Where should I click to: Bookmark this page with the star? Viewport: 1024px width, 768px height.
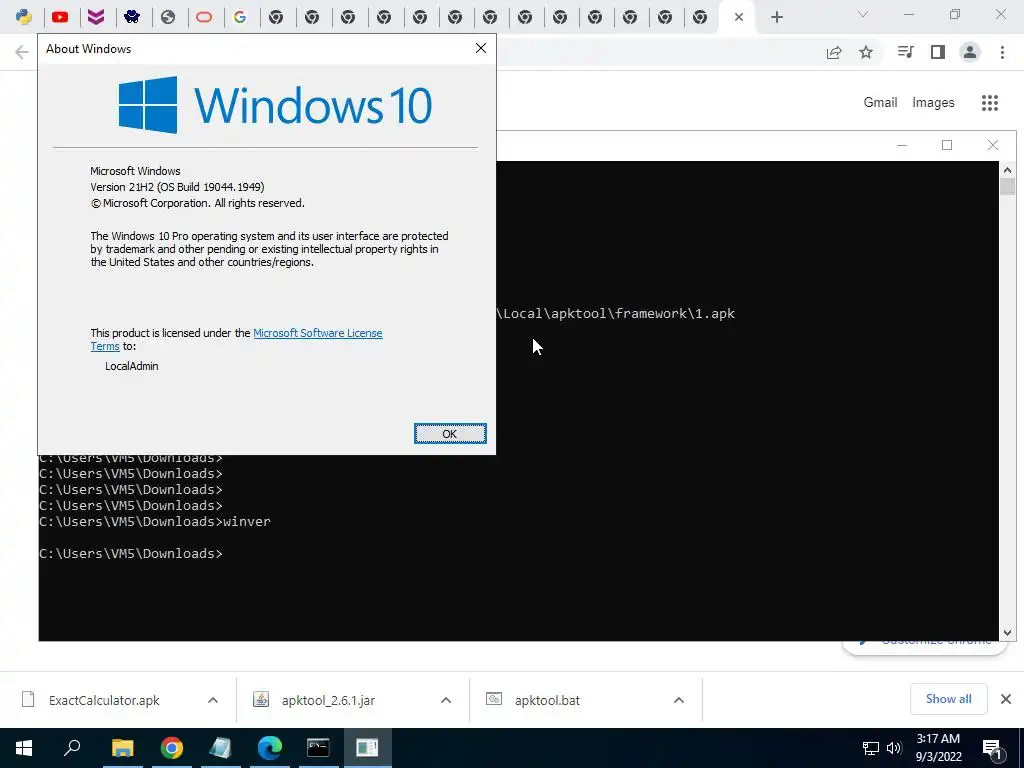click(x=866, y=52)
